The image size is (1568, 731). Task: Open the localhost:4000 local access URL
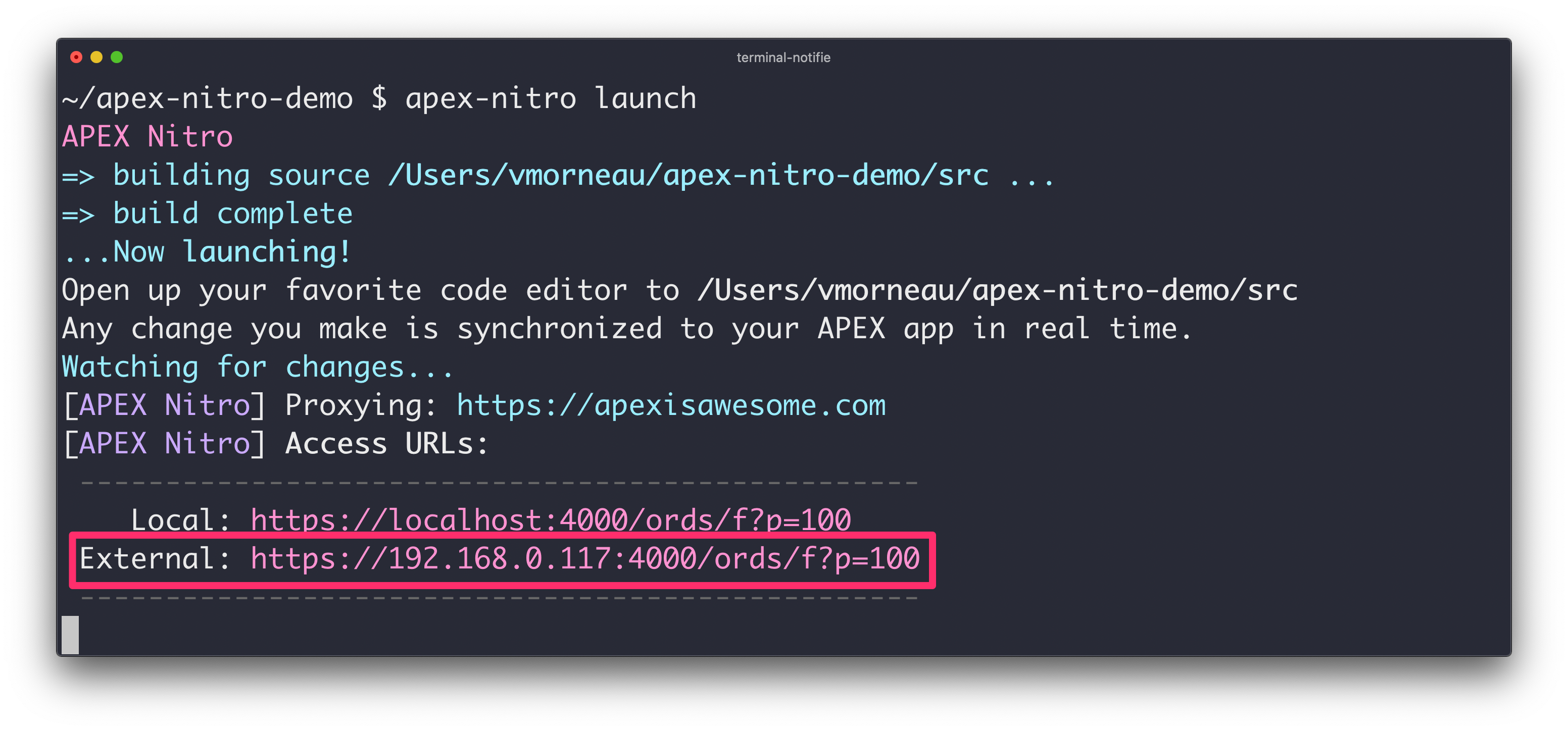[x=550, y=520]
